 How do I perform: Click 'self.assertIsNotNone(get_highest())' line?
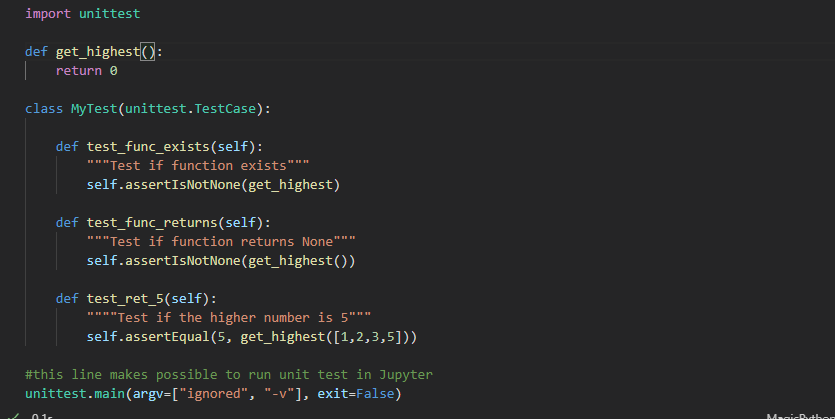[x=221, y=261]
